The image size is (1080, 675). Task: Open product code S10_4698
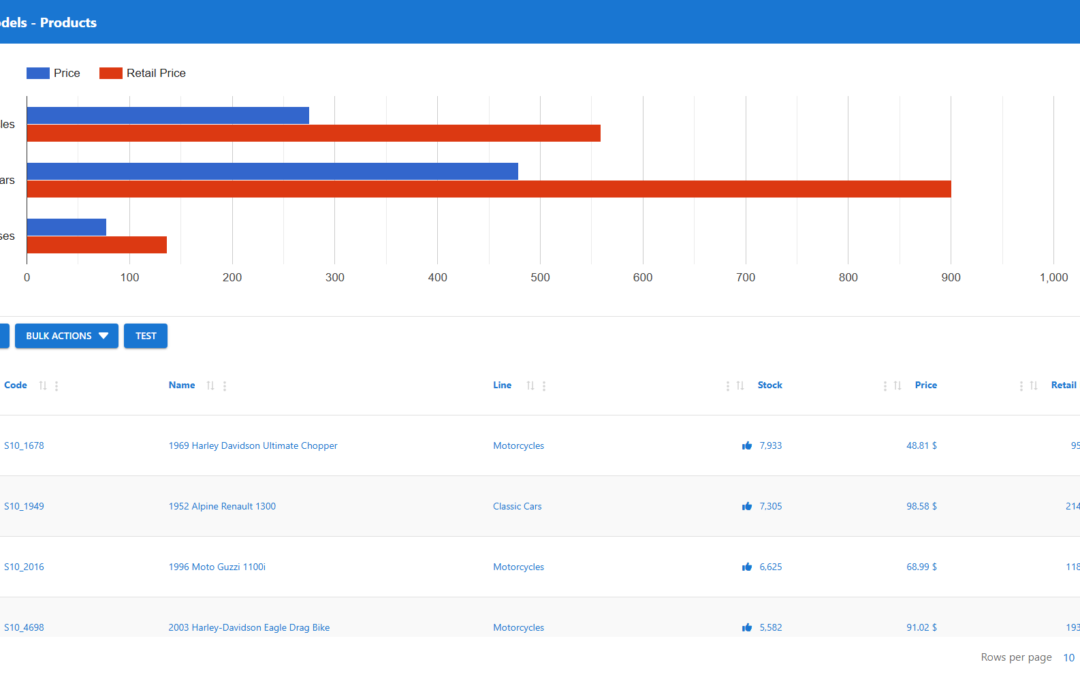pos(24,627)
